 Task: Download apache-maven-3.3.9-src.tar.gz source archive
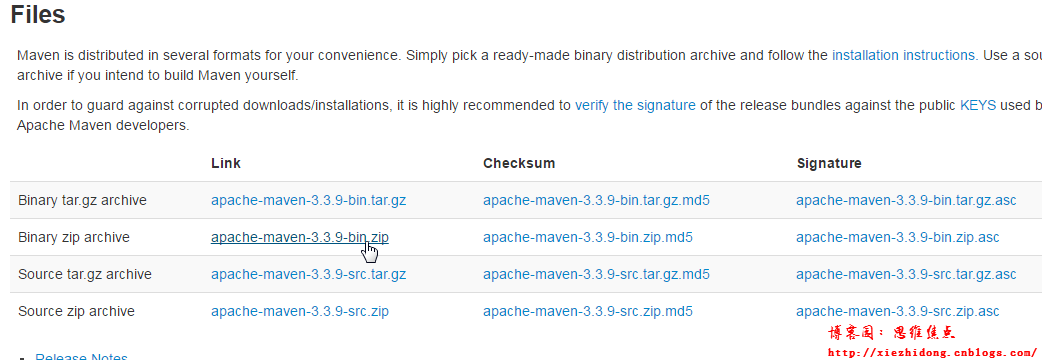(308, 274)
